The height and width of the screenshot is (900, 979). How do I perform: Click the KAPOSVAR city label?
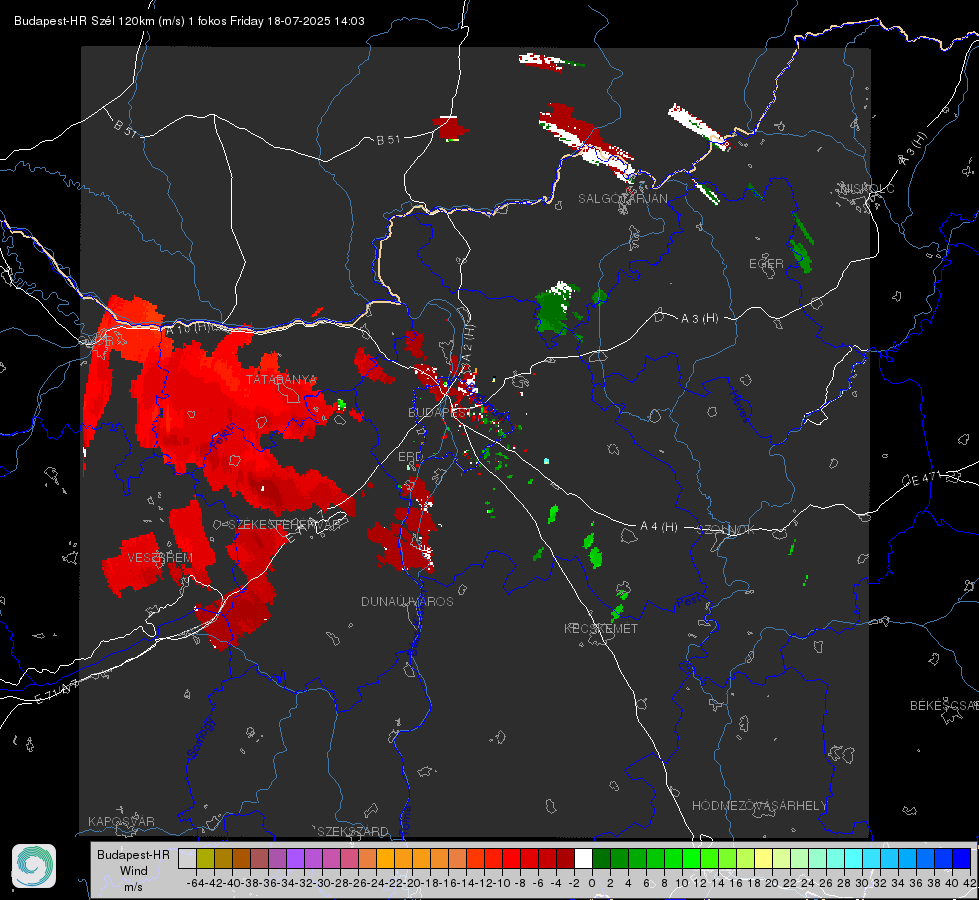pos(121,821)
